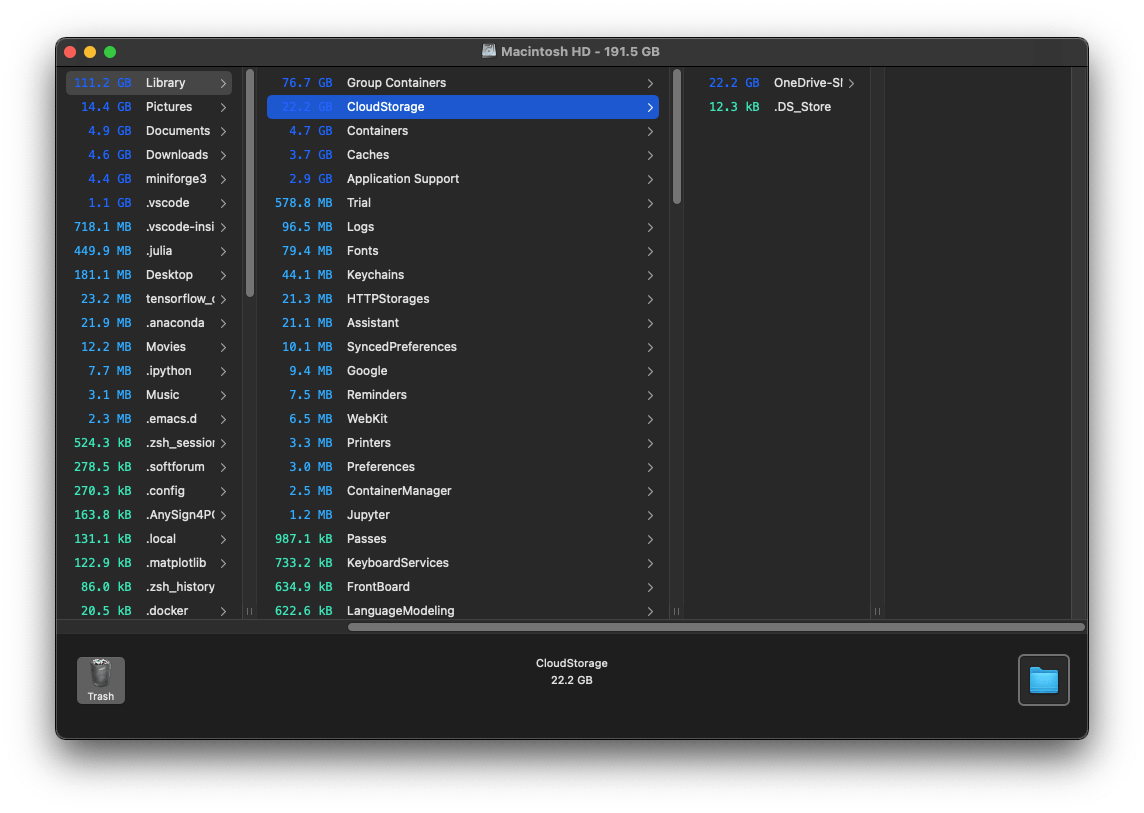Select the LanguageModeling folder
The height and width of the screenshot is (813, 1144).
point(463,611)
